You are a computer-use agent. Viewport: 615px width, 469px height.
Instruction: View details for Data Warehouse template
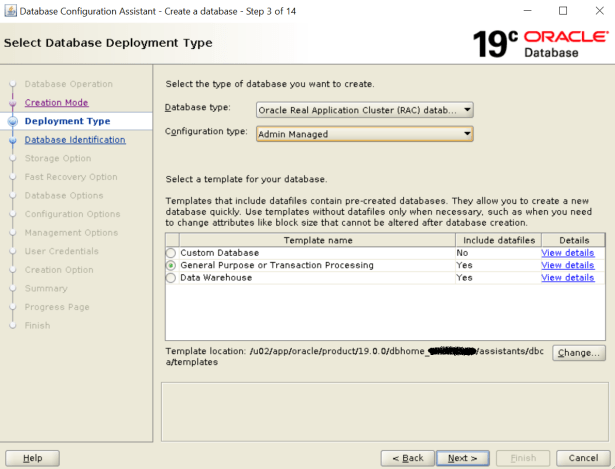coord(567,278)
